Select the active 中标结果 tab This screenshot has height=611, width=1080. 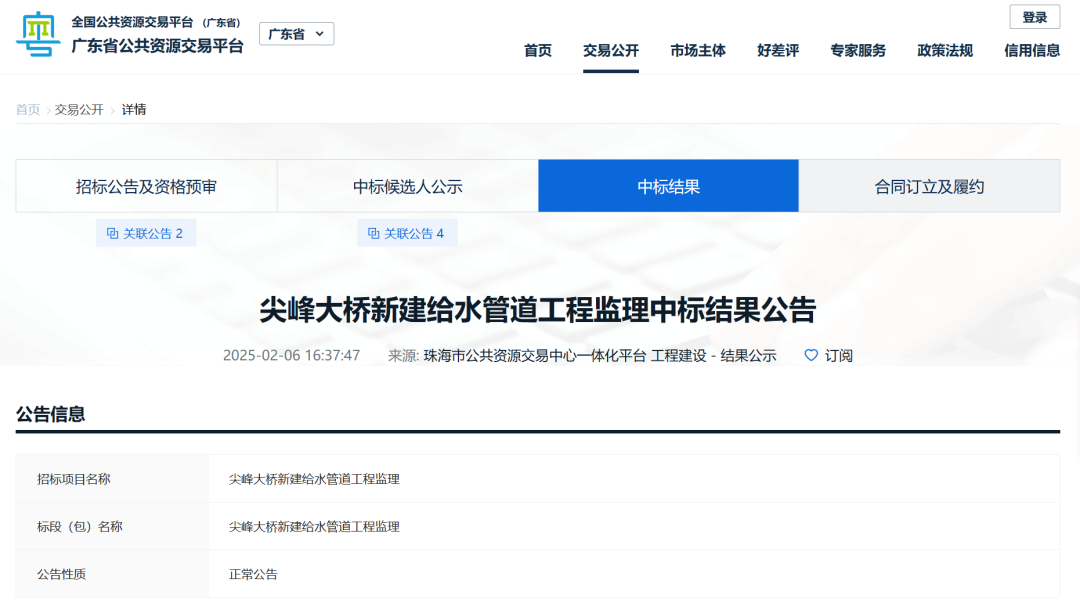668,185
